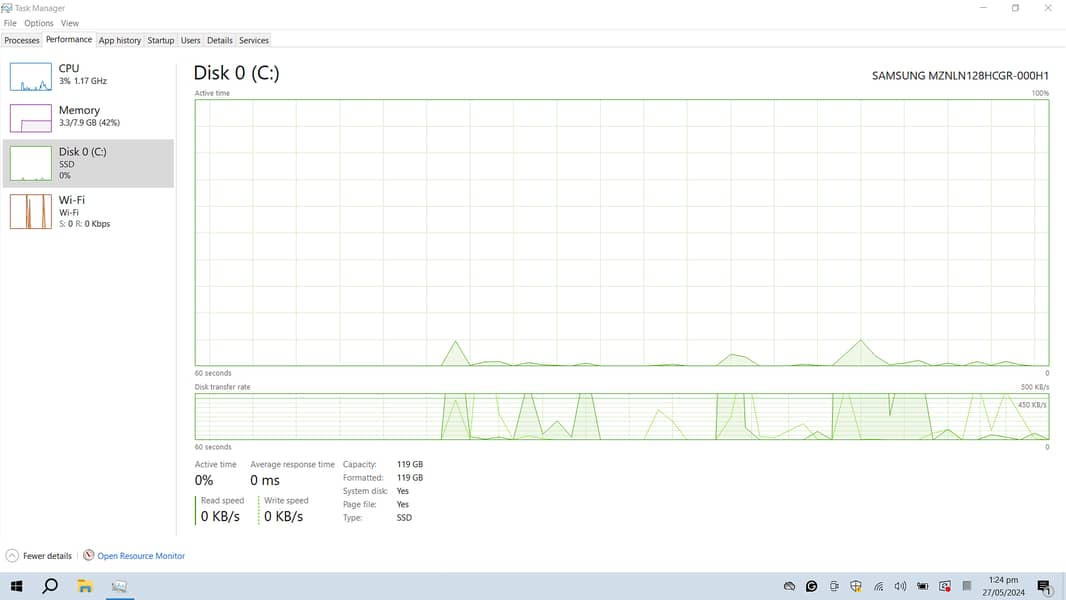
Task: Go to the Startup tab
Action: pos(161,41)
